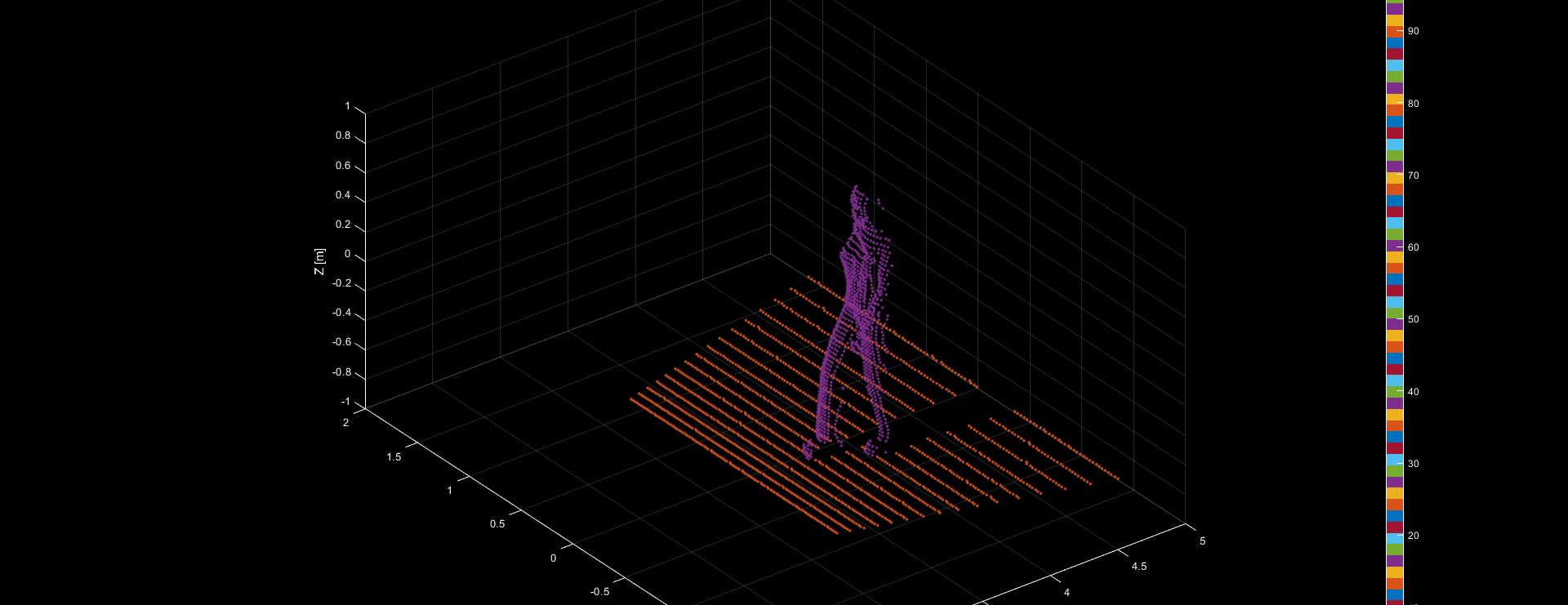Click the -0.8 tick label on the Z axis
The height and width of the screenshot is (605, 1568).
(341, 372)
